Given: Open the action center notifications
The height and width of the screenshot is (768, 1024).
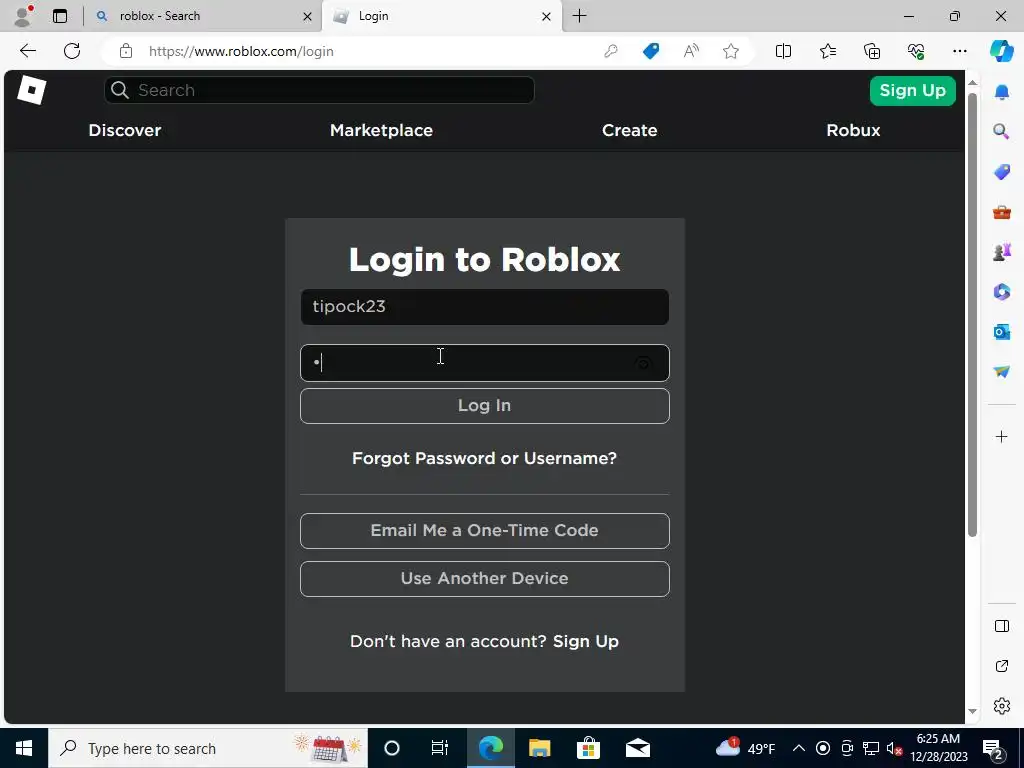Looking at the screenshot, I should point(993,749).
